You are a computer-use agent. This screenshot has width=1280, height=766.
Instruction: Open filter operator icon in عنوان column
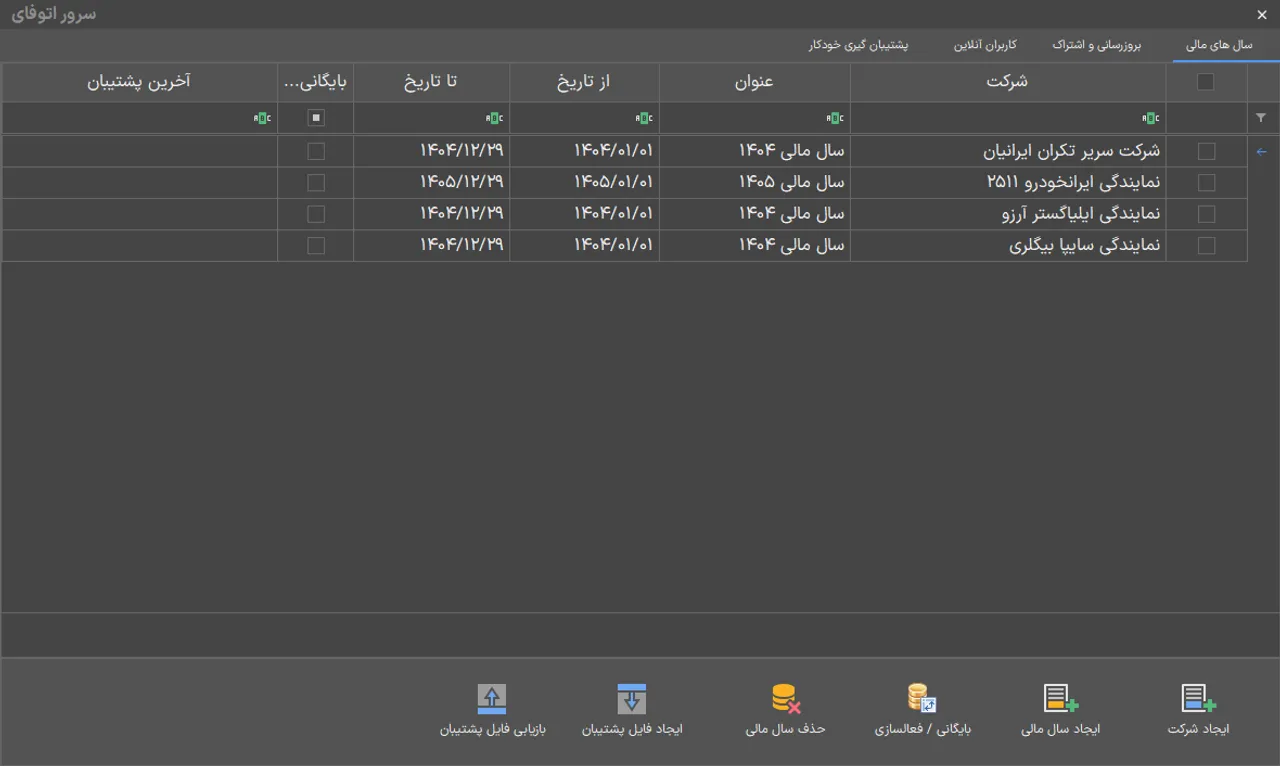[835, 118]
